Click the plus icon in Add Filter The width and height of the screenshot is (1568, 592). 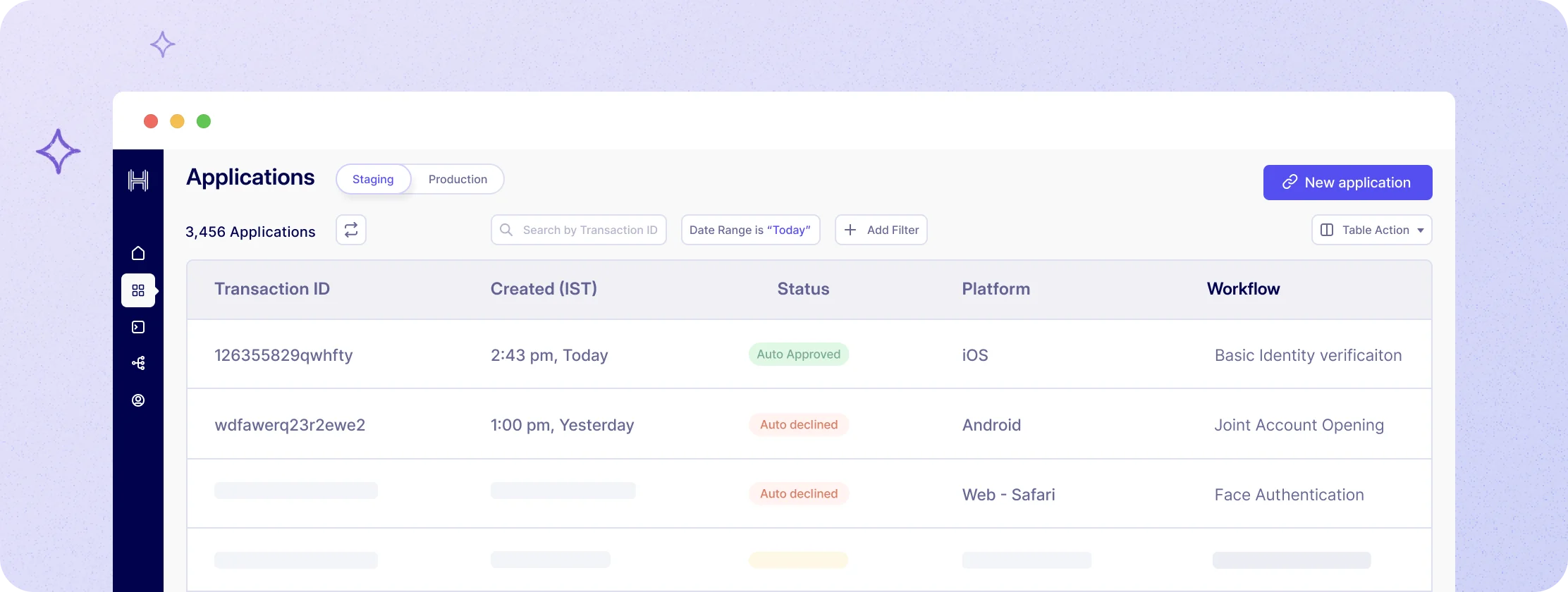(x=850, y=230)
